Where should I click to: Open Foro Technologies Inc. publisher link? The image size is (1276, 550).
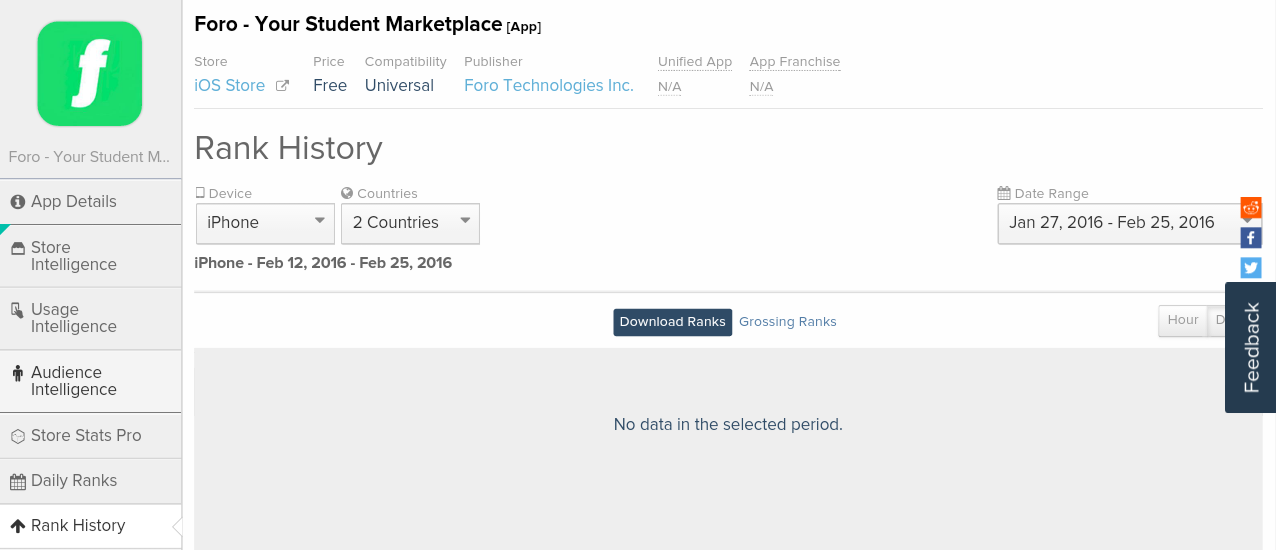point(549,86)
